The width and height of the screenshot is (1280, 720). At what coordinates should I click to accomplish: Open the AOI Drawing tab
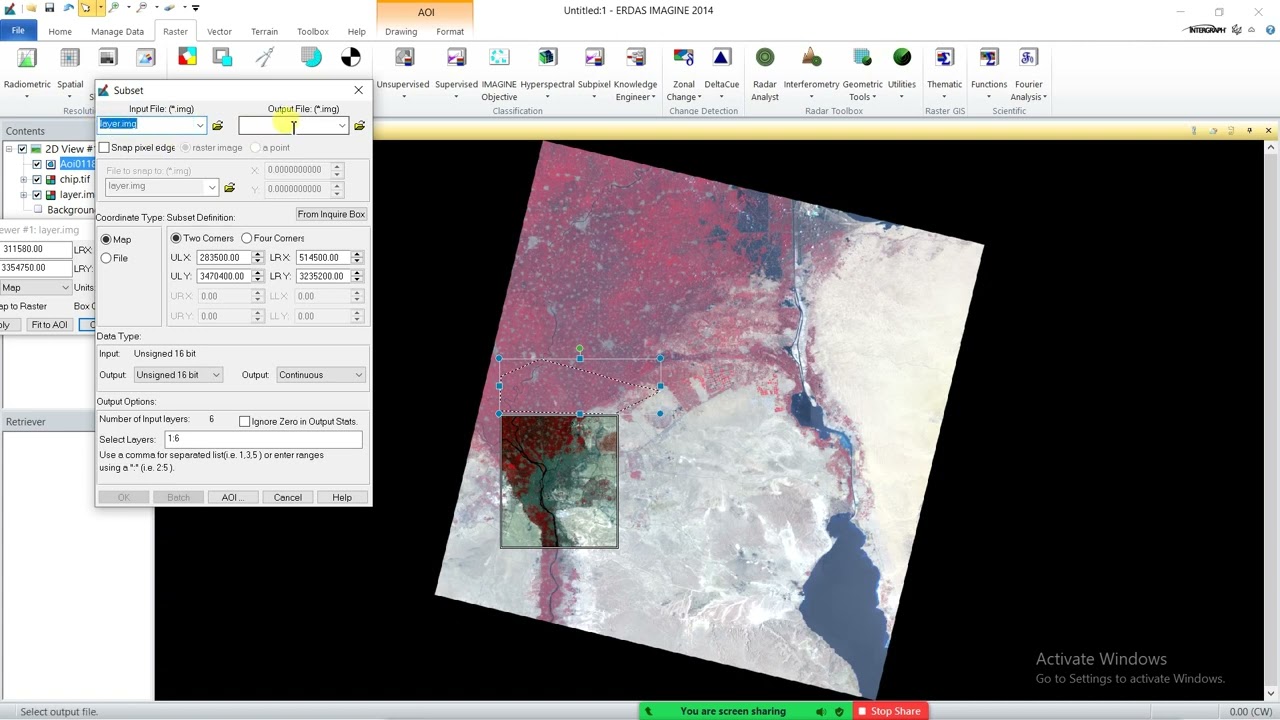pos(401,32)
